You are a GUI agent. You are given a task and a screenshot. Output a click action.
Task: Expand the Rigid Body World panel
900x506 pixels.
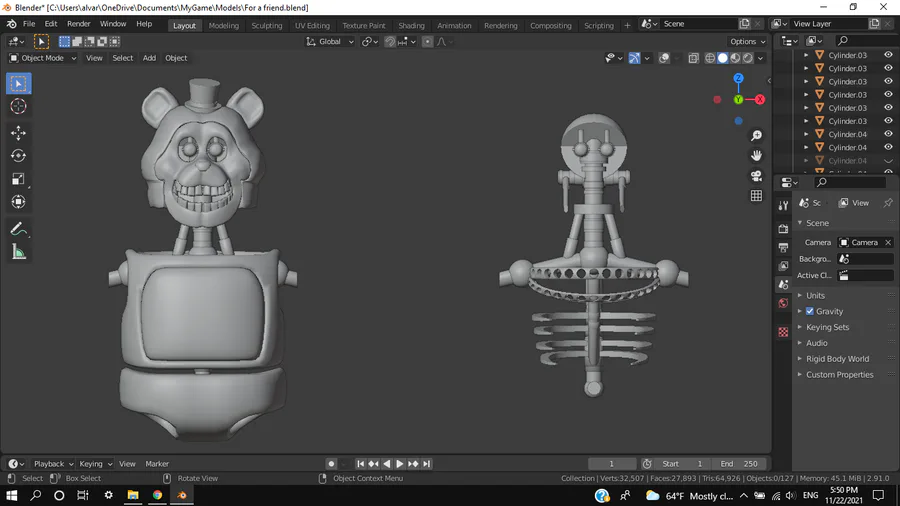[837, 359]
